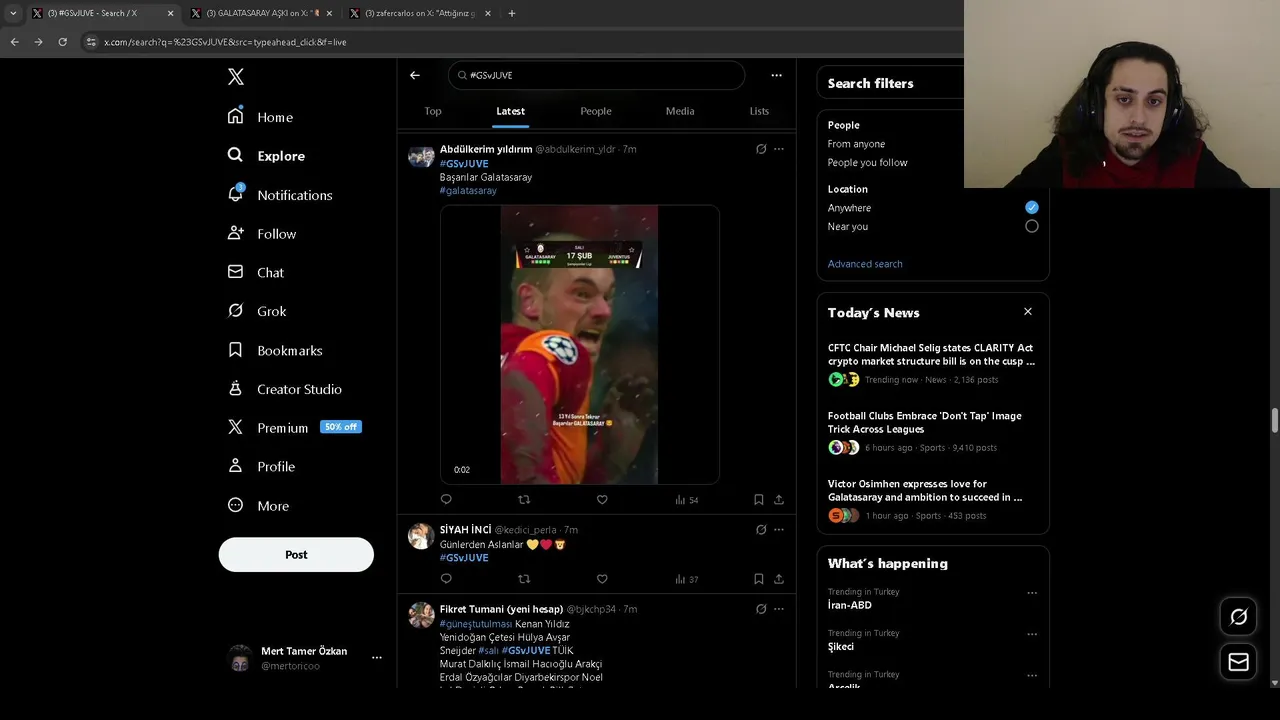Open Bookmarks in the sidebar
This screenshot has width=1280, height=720.
pyautogui.click(x=275, y=351)
